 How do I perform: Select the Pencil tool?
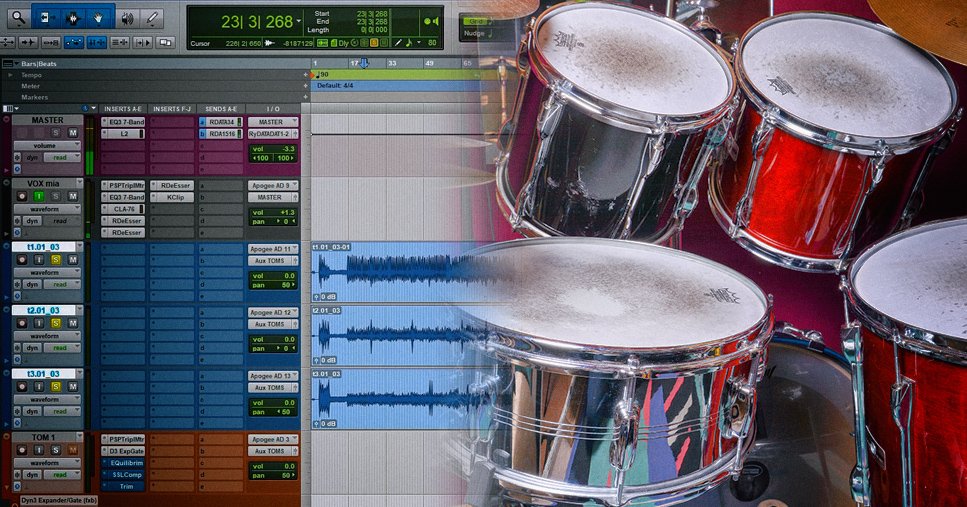152,17
